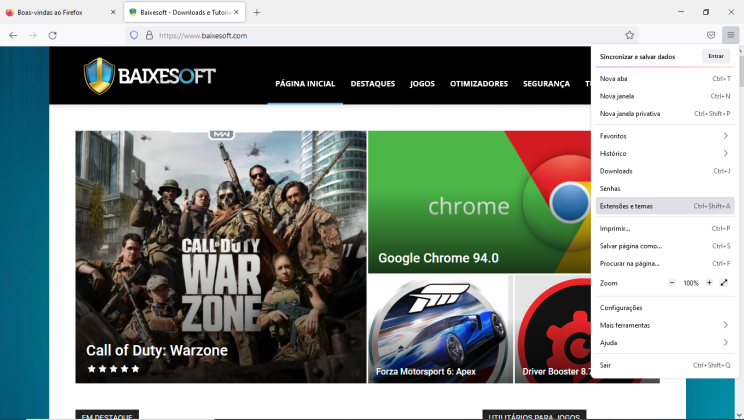Open Senhas menu entry
This screenshot has width=744, height=420.
pos(665,189)
